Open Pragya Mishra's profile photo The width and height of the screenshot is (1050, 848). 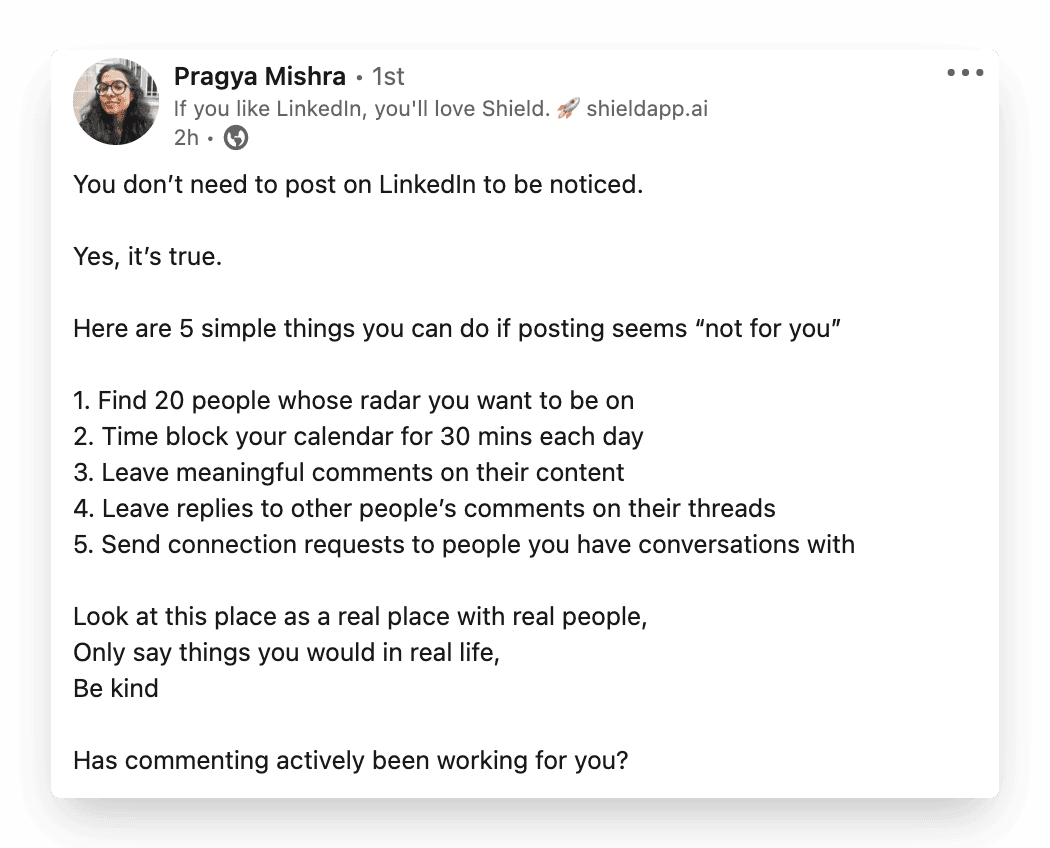click(116, 101)
